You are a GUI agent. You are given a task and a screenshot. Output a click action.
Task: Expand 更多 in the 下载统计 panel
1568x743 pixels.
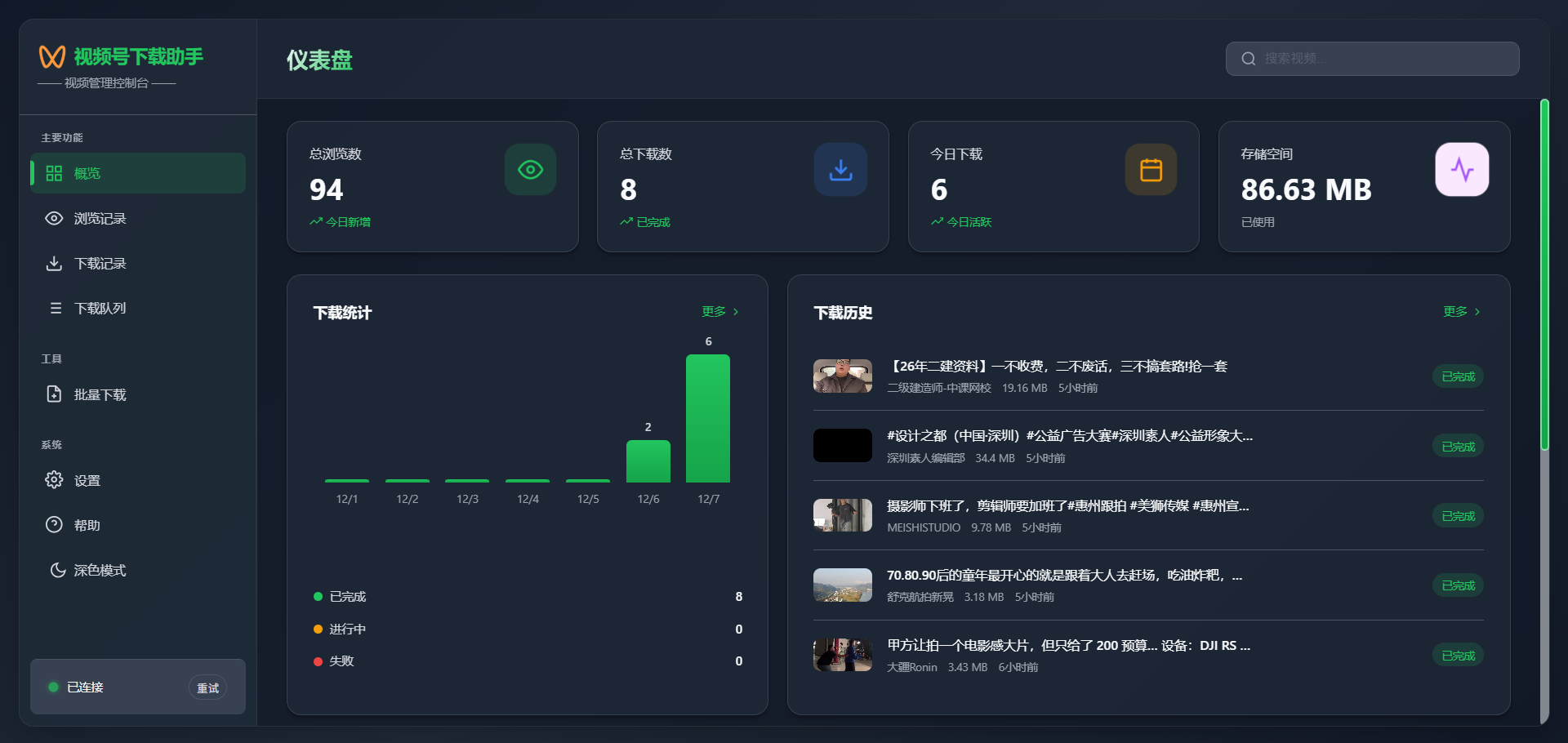(x=720, y=312)
